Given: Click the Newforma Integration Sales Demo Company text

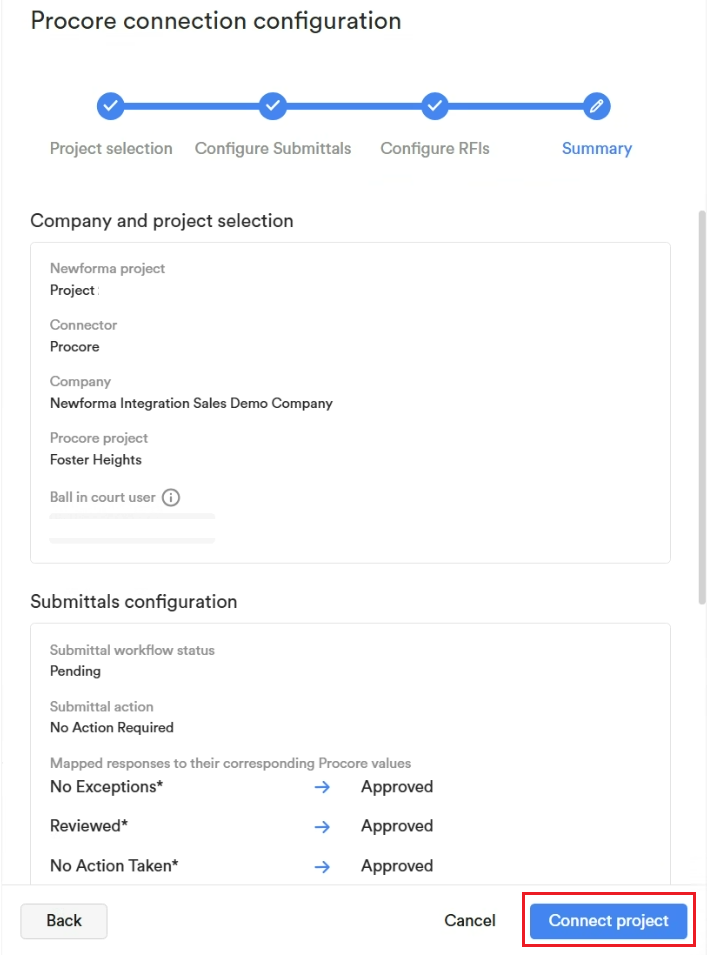Looking at the screenshot, I should pos(191,403).
